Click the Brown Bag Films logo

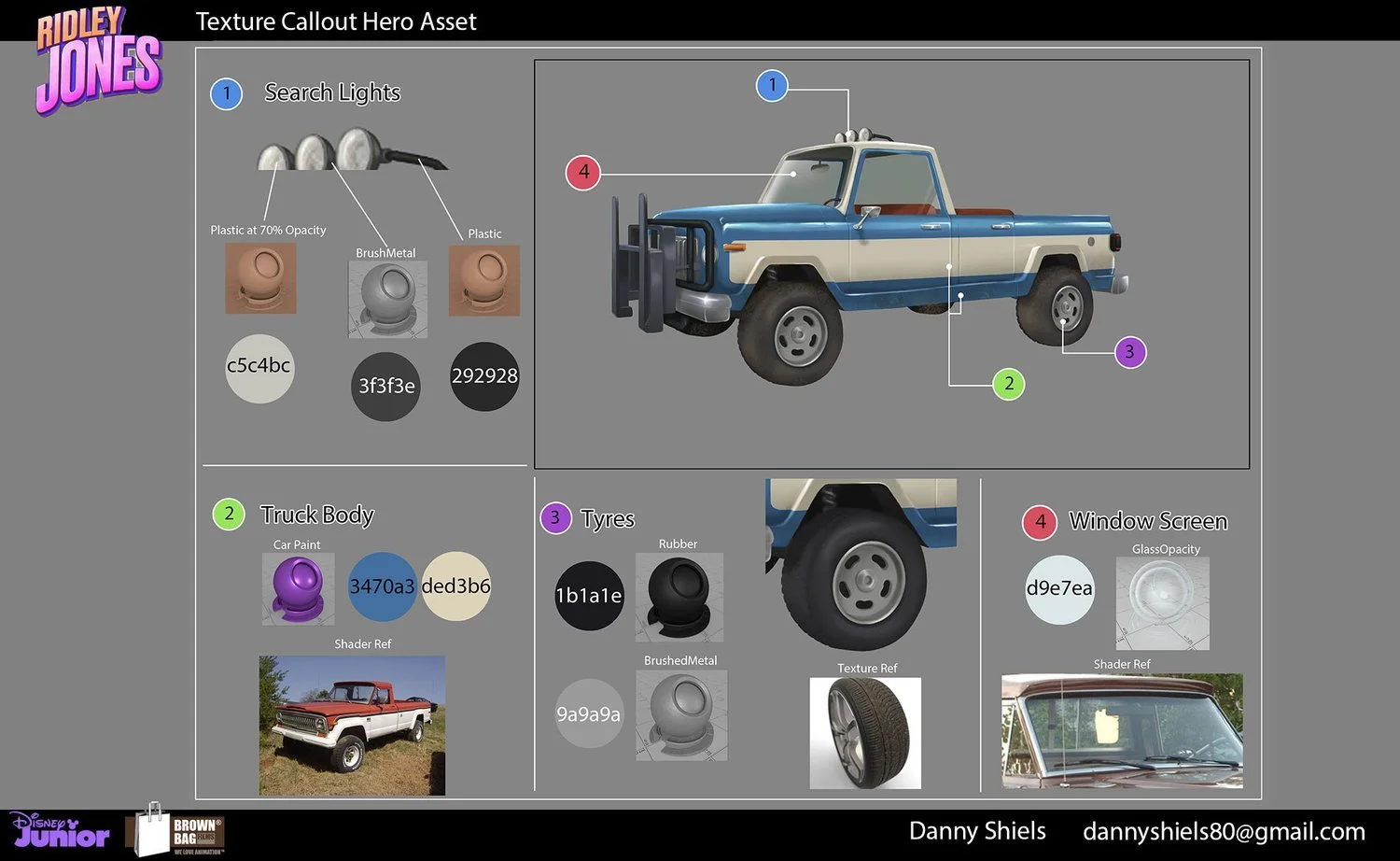(176, 829)
